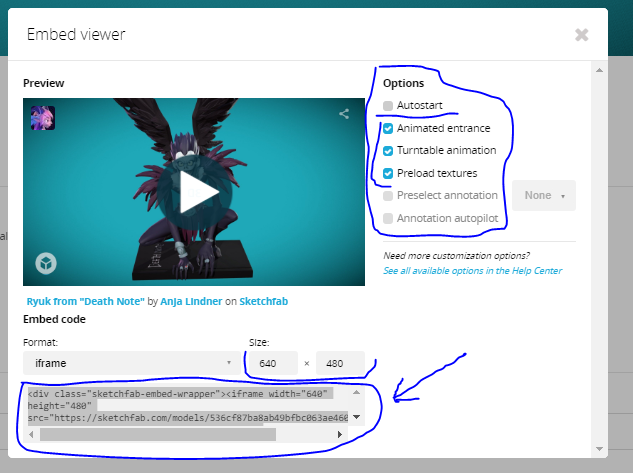Click the Preview heading
Image resolution: width=633 pixels, height=473 pixels.
pyautogui.click(x=44, y=83)
